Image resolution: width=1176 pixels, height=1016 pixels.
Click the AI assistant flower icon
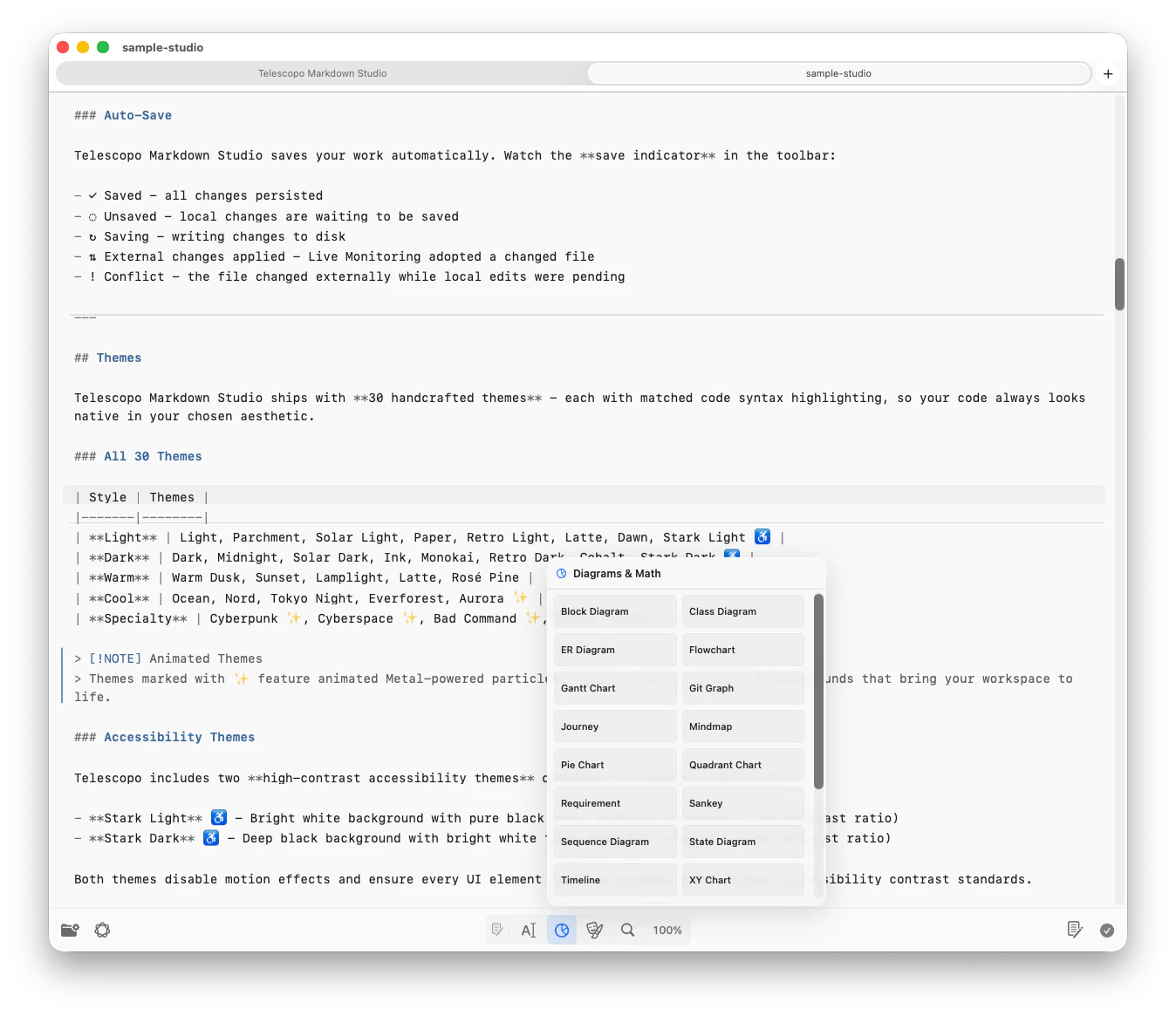pos(103,931)
